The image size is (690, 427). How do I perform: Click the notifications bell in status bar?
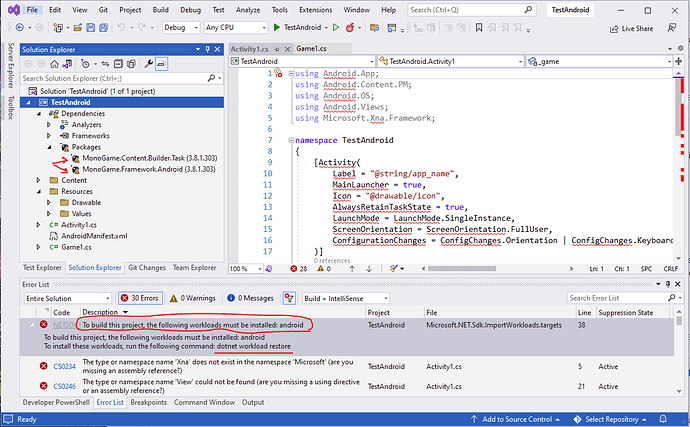[663, 419]
